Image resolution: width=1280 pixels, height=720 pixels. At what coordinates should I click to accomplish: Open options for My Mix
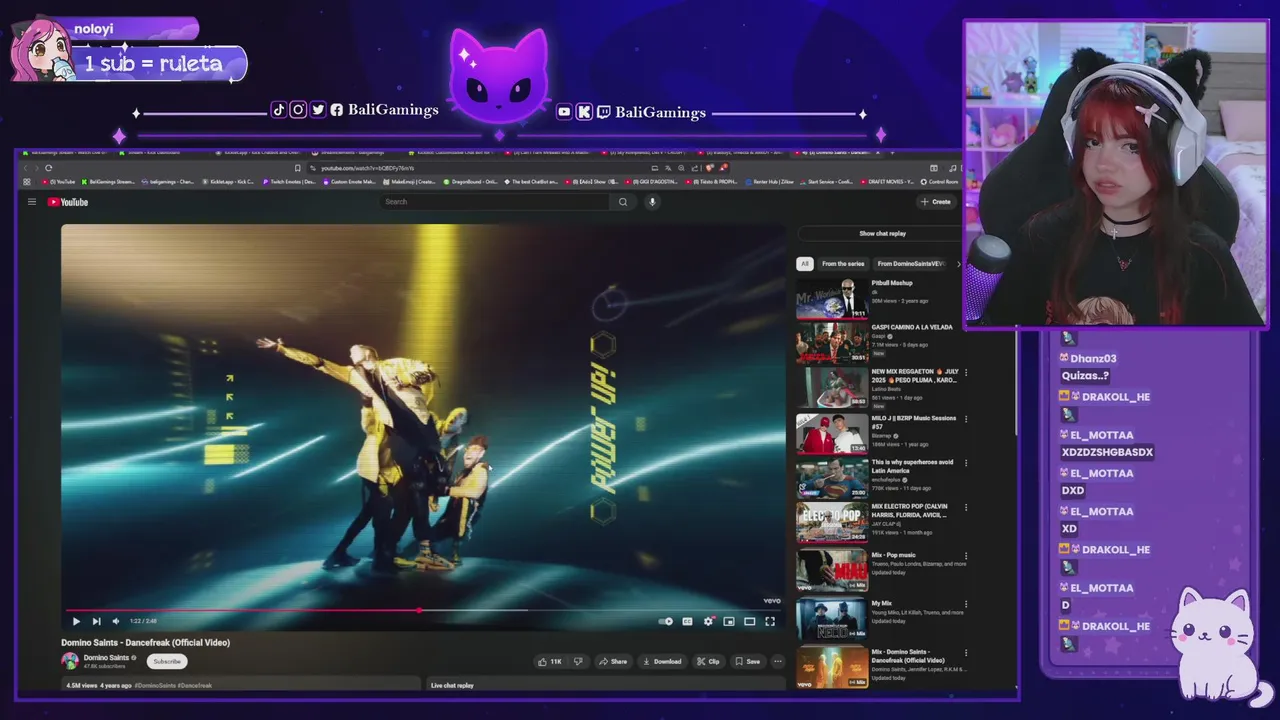tap(966, 604)
